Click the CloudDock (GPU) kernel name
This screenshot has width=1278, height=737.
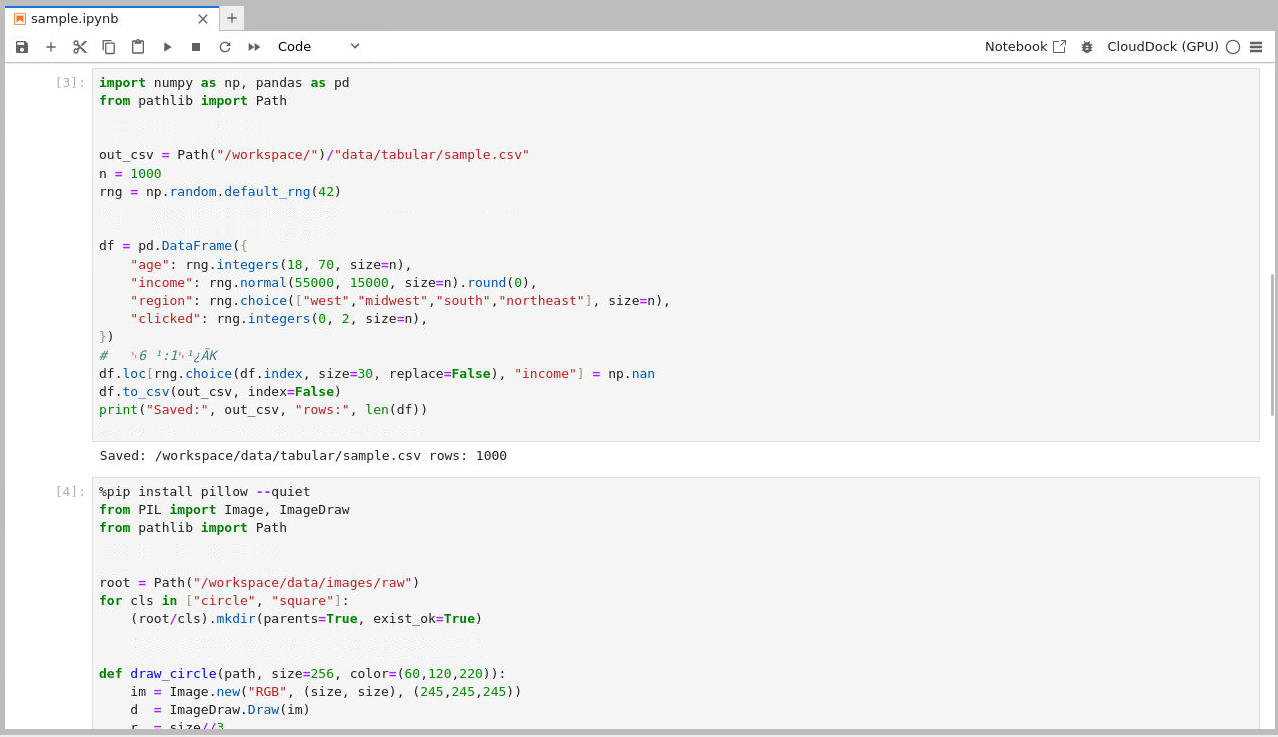pos(1162,47)
